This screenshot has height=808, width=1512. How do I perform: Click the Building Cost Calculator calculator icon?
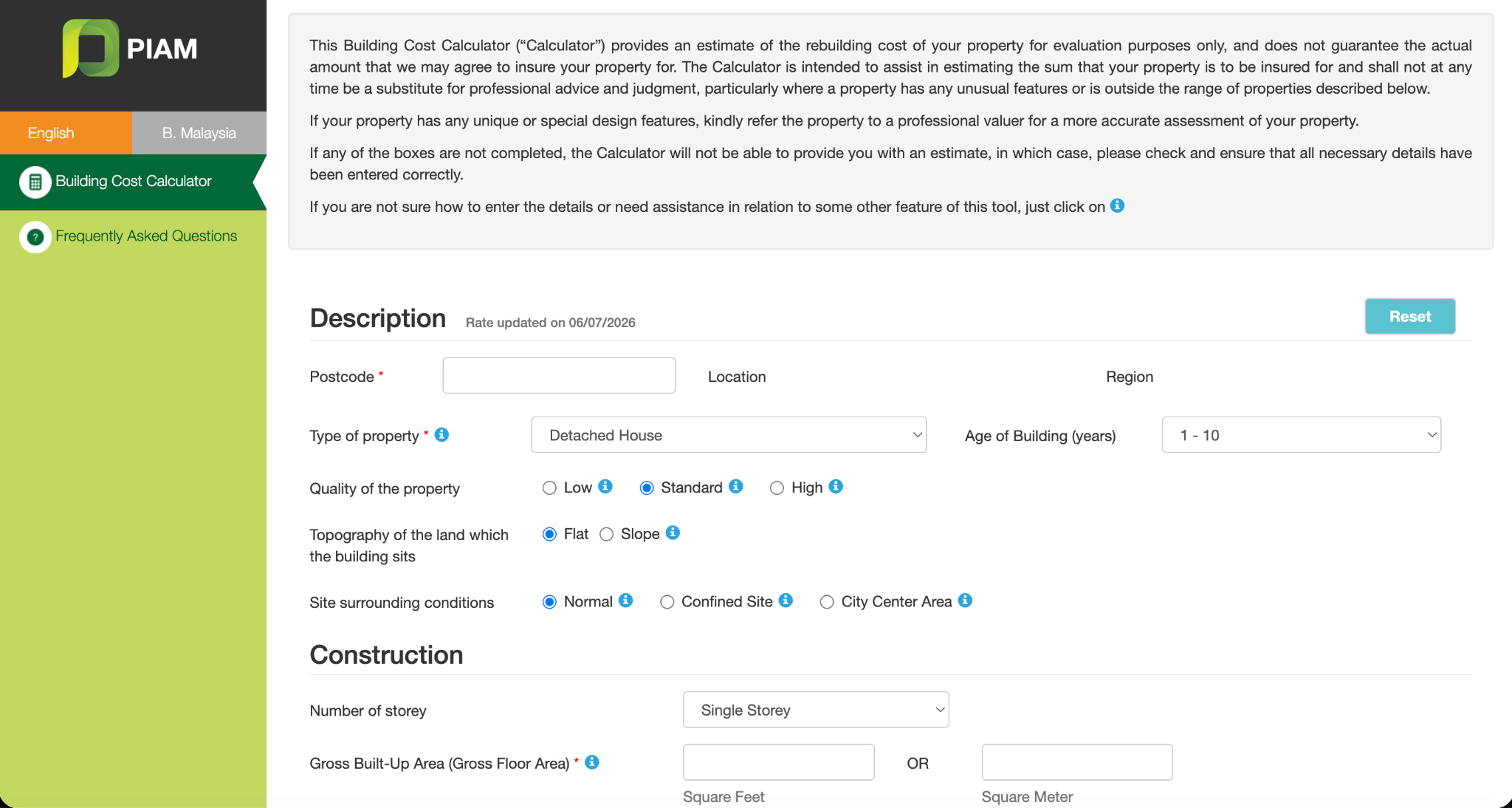point(35,182)
